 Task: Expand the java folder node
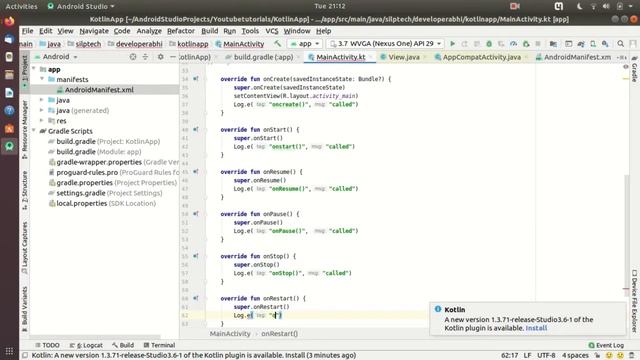(x=42, y=100)
